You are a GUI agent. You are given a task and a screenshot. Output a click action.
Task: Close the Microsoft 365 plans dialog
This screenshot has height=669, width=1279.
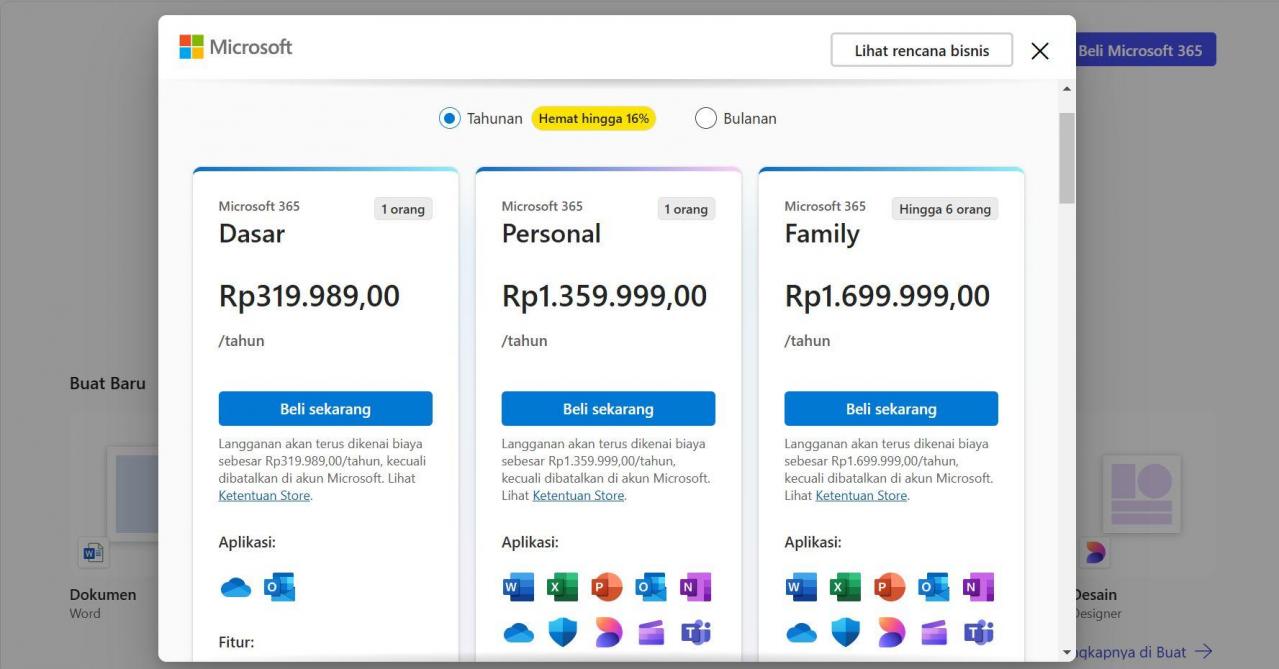pos(1040,51)
